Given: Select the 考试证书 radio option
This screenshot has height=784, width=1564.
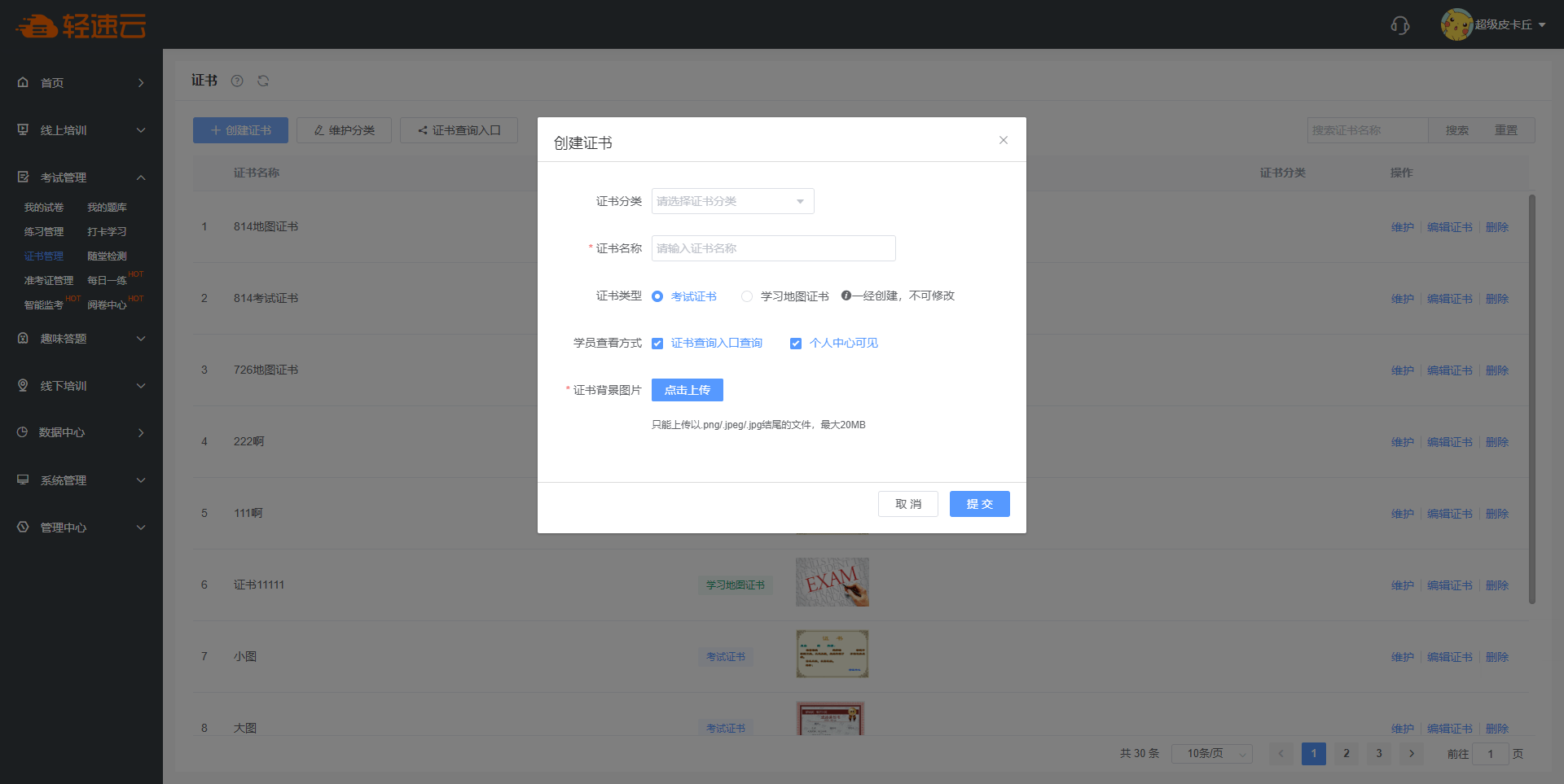Looking at the screenshot, I should click(657, 296).
